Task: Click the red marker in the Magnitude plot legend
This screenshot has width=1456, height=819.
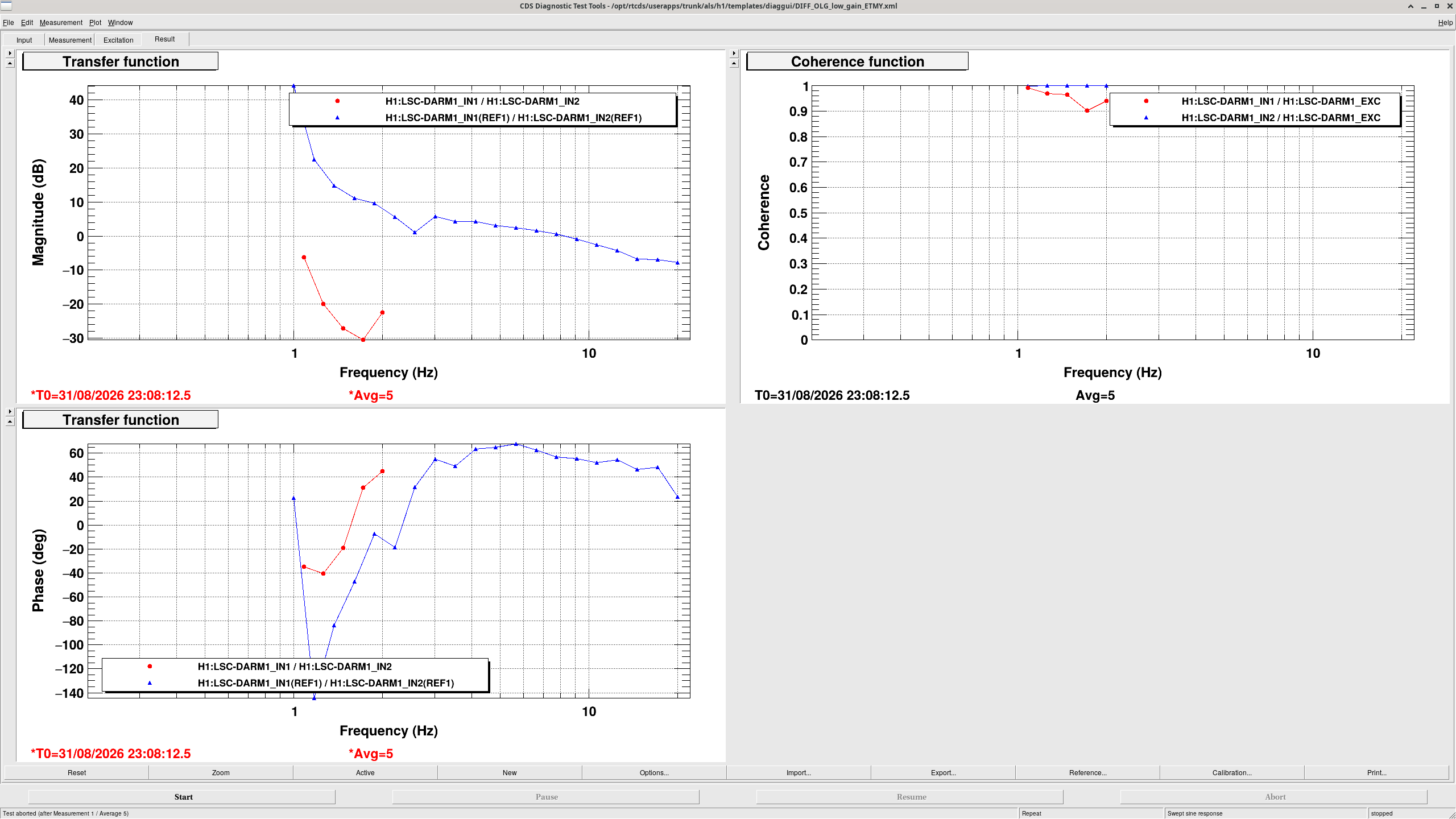Action: click(x=337, y=101)
